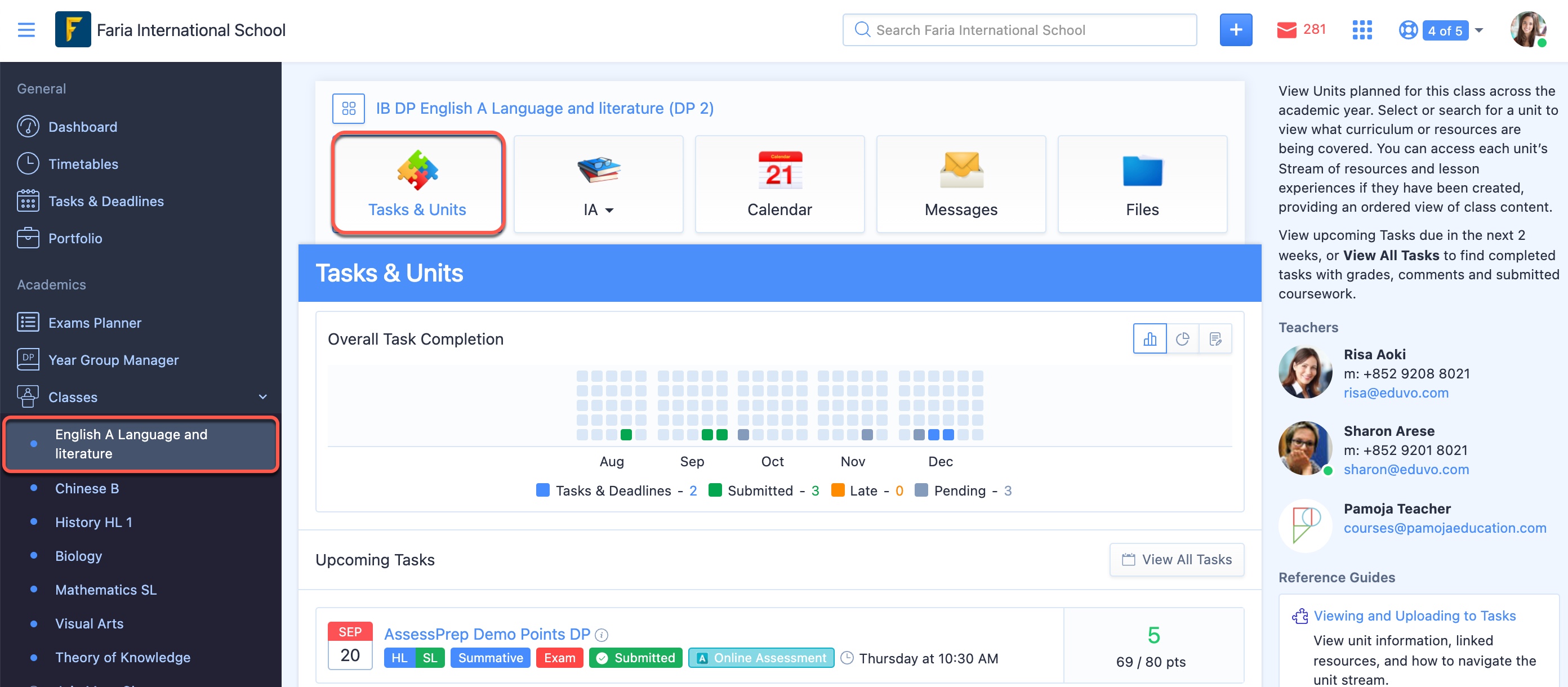The image size is (1568, 687).
Task: Email sharon@eduvo.com
Action: click(1406, 469)
